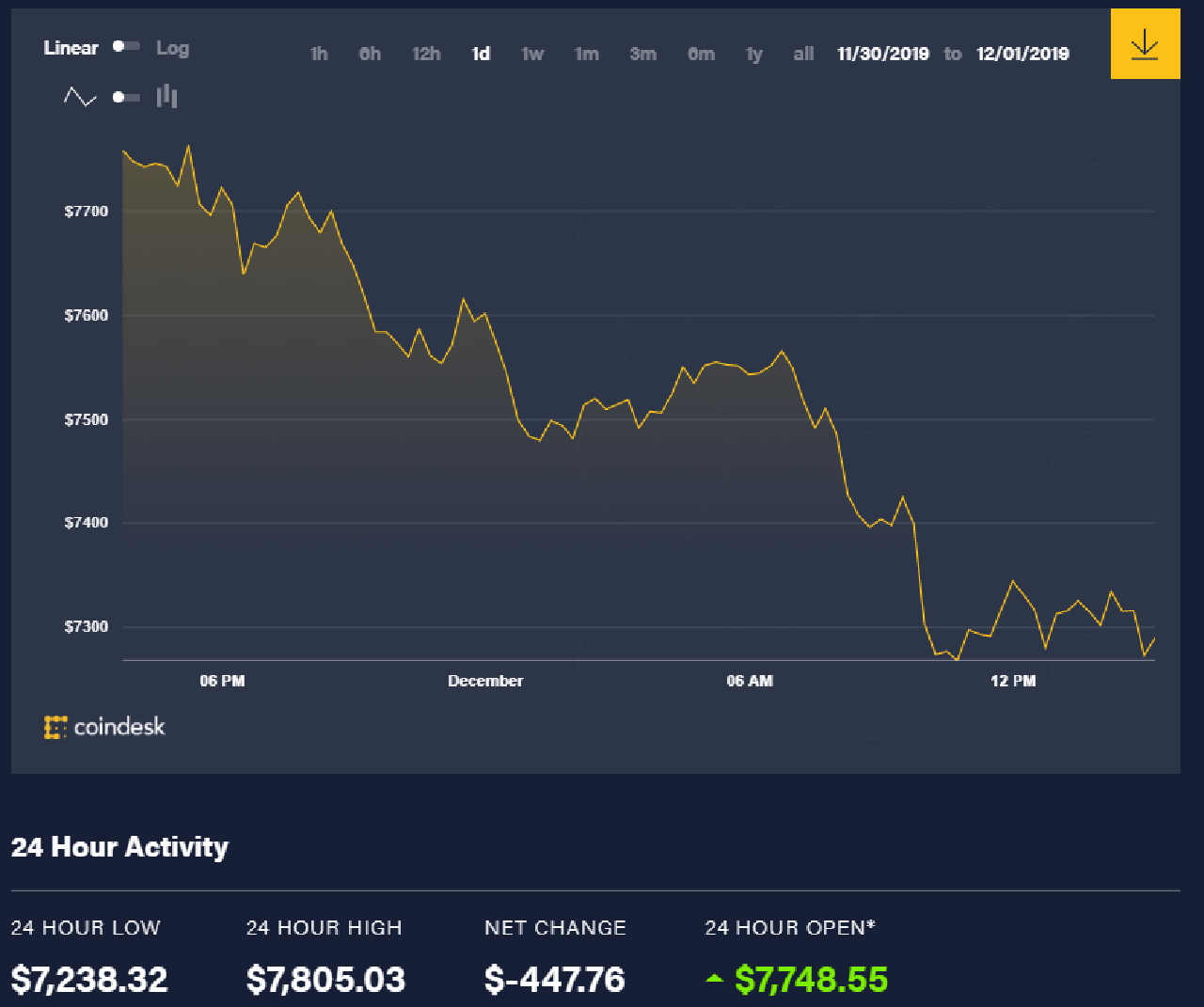Click the 24 HOUR HIGH label
Viewport: 1204px width, 1007px height.
point(325,928)
